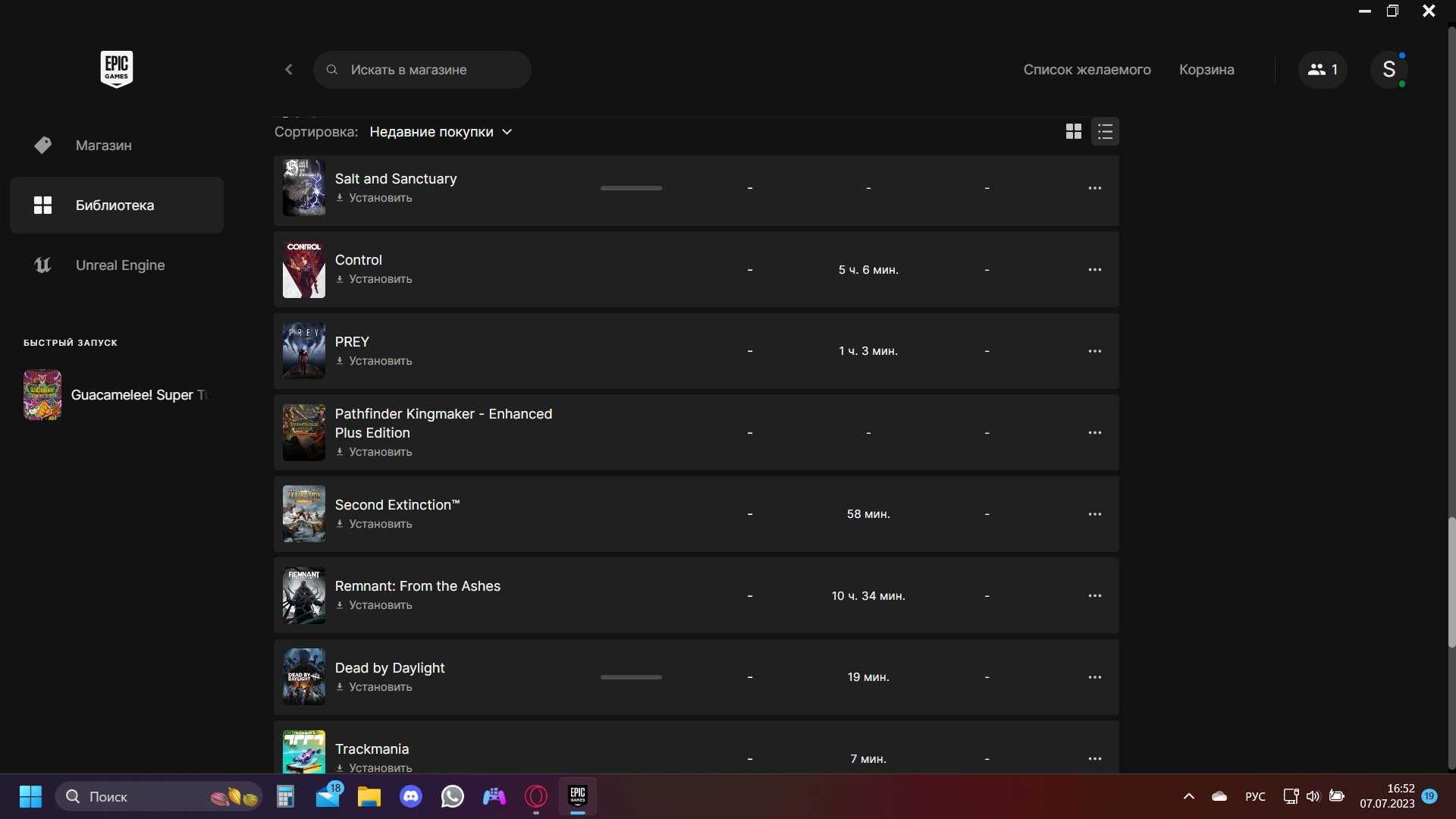
Task: Show hidden system tray icons chevron
Action: click(x=1188, y=796)
